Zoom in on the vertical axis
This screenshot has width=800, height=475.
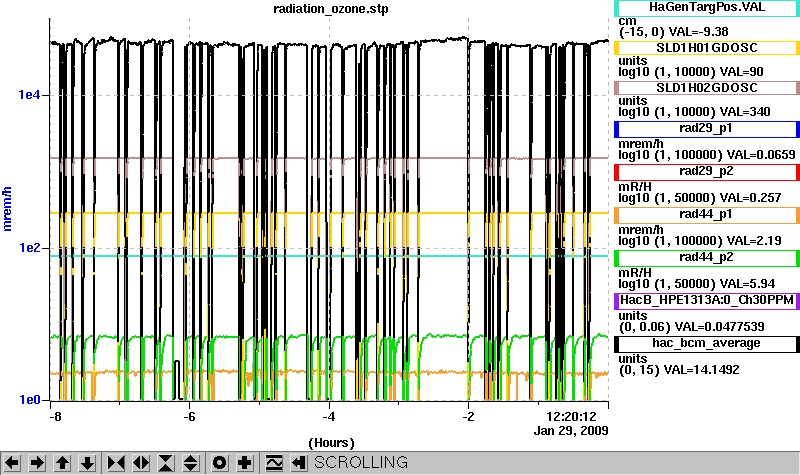click(x=166, y=463)
